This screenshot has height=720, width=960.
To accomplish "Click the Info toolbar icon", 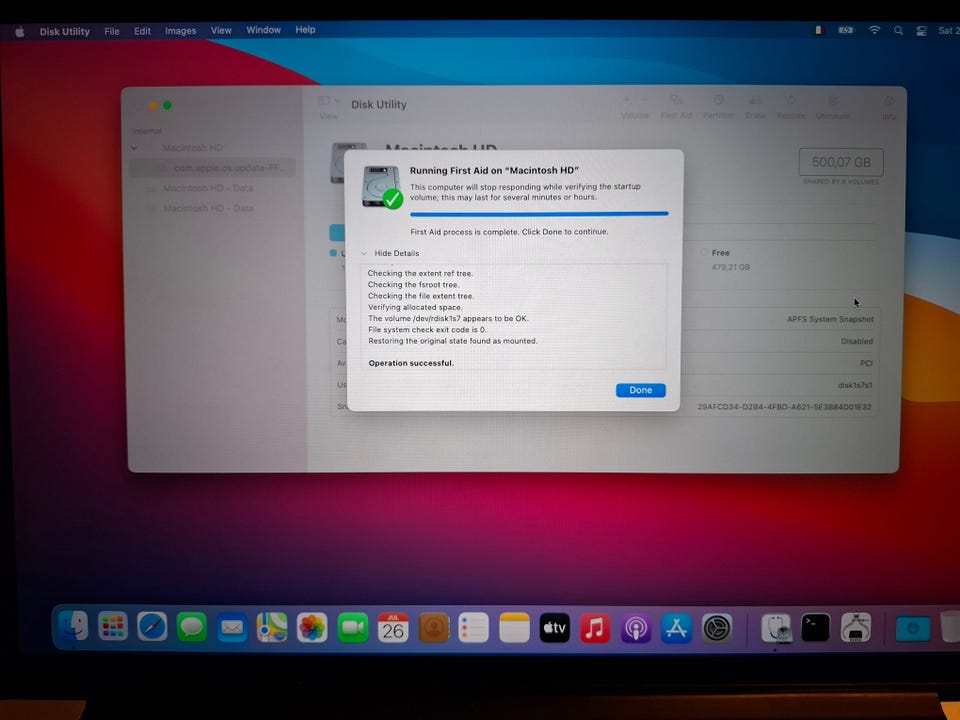I will tap(889, 101).
